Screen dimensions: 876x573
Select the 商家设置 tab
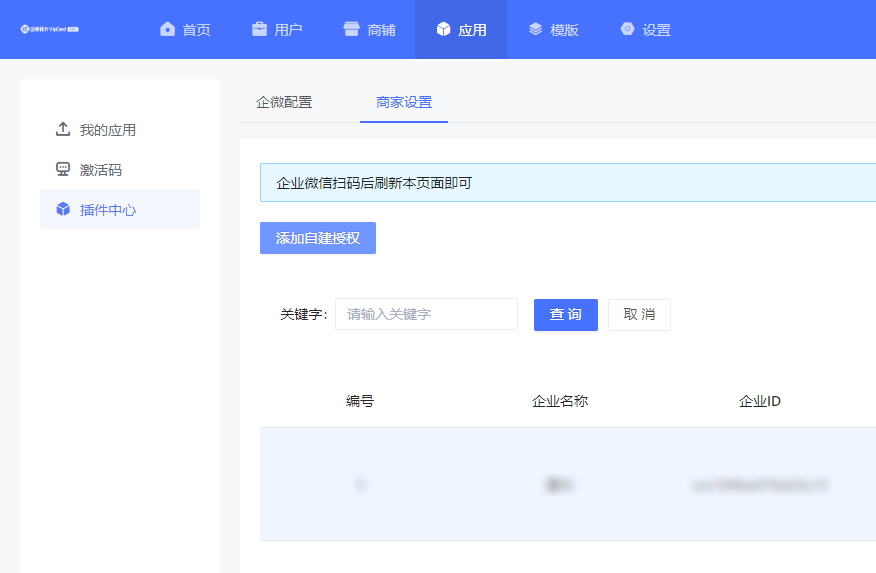404,102
